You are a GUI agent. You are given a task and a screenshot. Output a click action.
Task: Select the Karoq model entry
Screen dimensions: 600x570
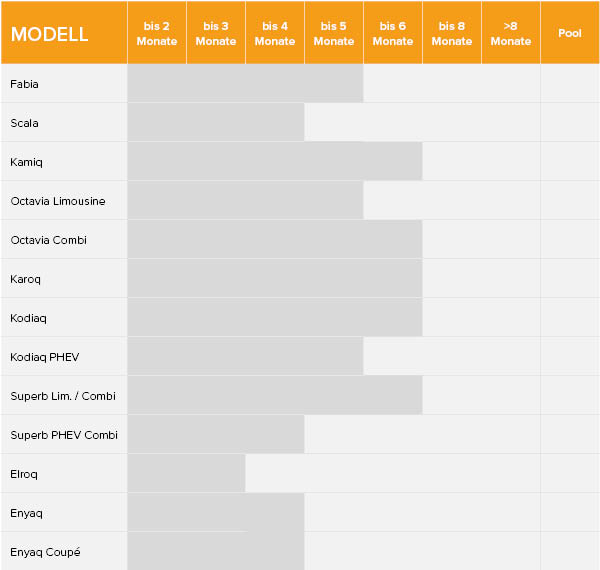[25, 279]
